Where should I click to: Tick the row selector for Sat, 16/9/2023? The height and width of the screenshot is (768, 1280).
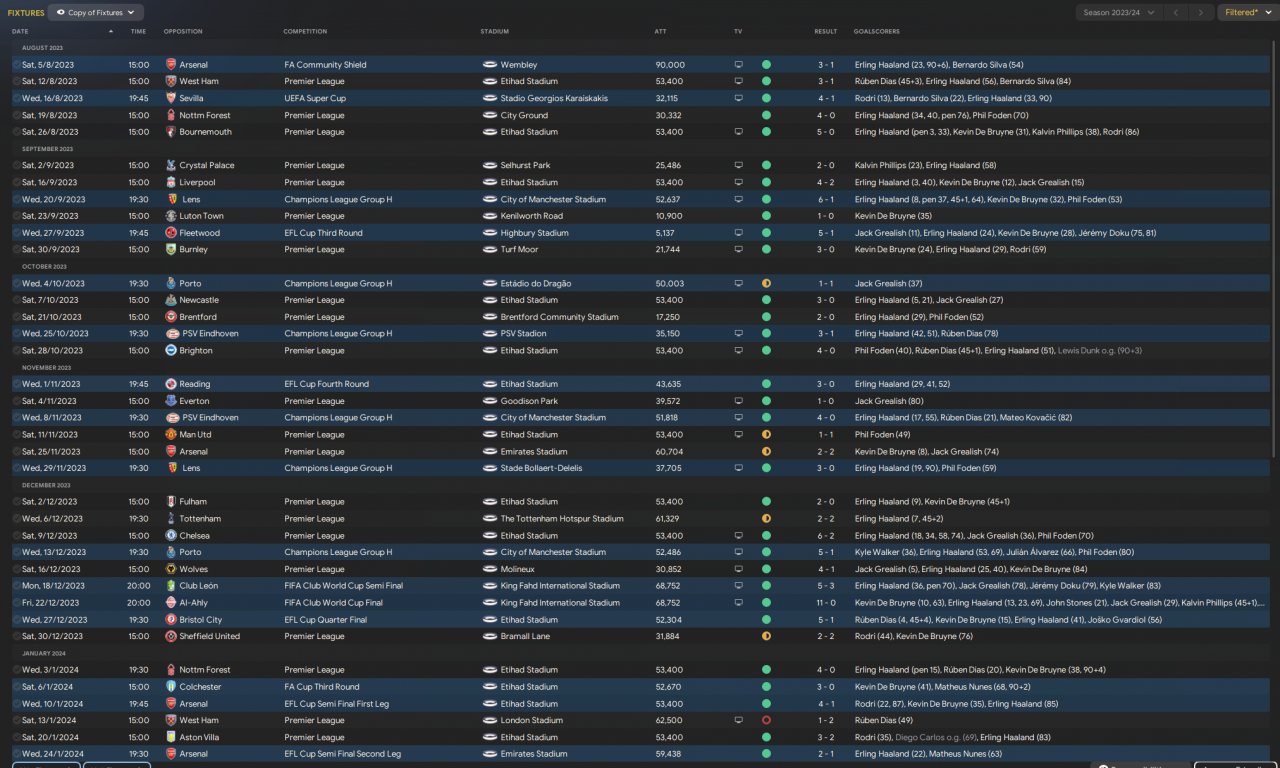click(16, 182)
